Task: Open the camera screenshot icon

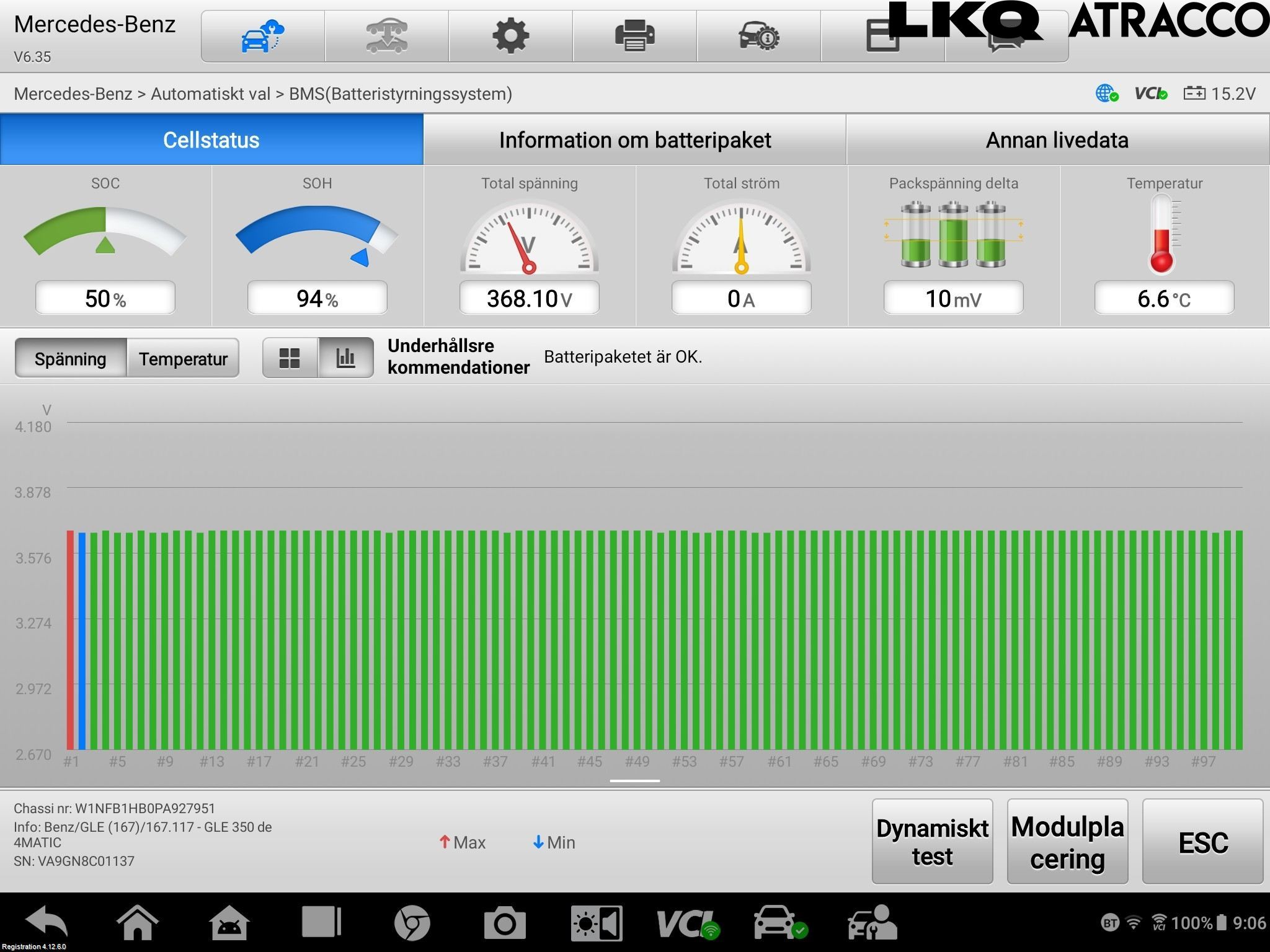Action: (x=504, y=923)
